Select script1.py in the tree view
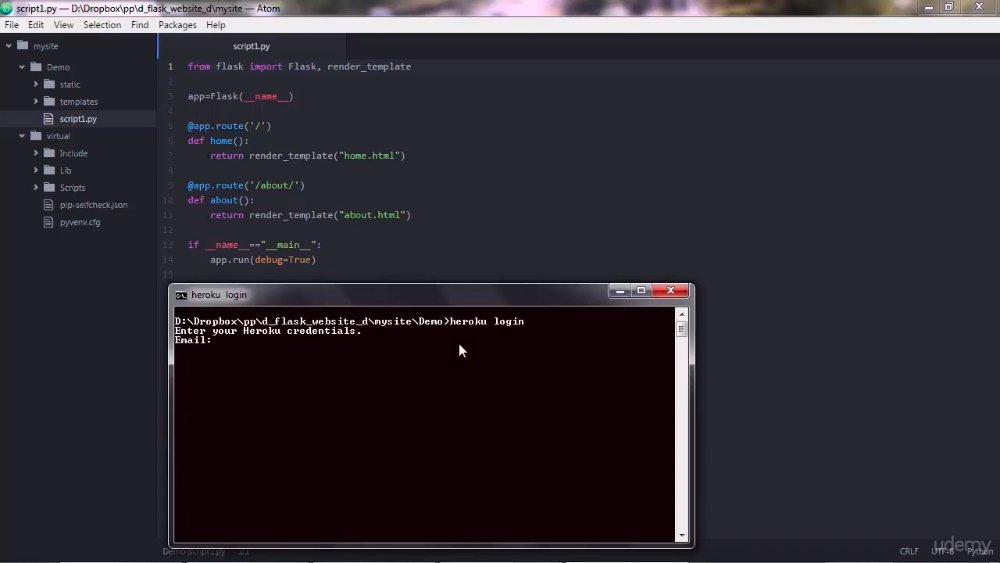Screen dimensions: 1000x563 pyautogui.click(x=78, y=119)
